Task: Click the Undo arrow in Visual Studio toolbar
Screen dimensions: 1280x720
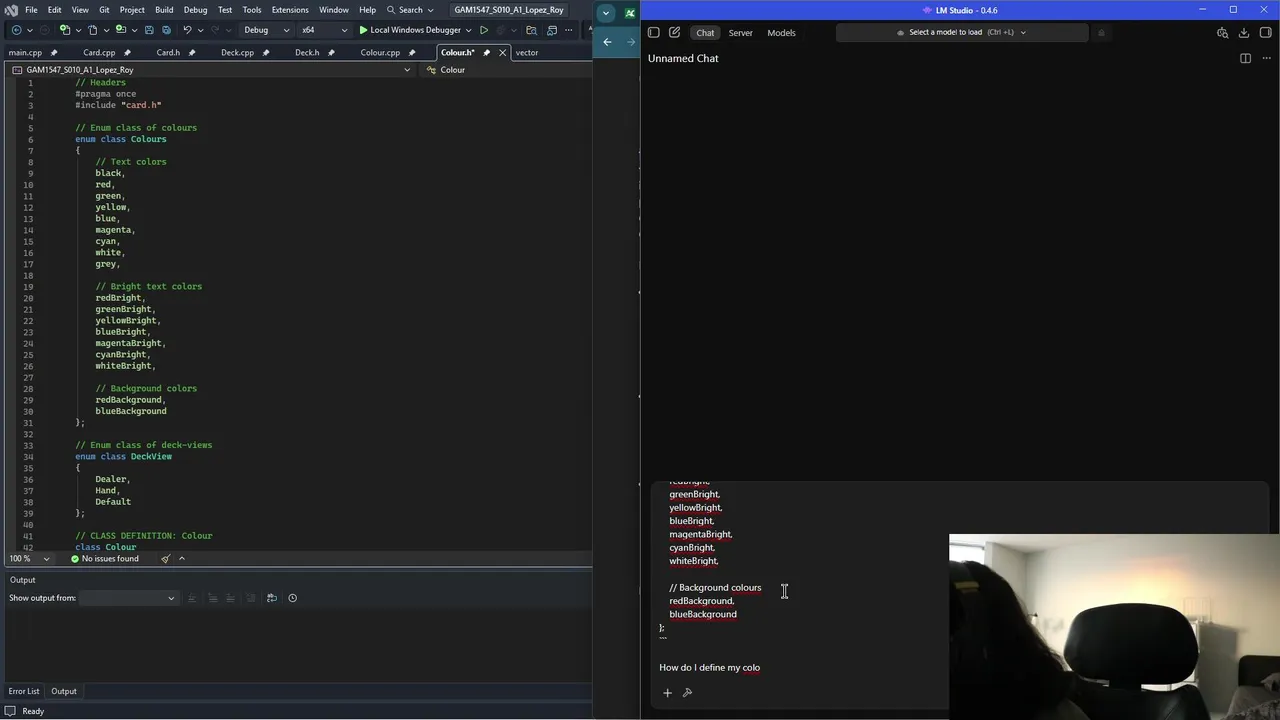Action: click(187, 30)
